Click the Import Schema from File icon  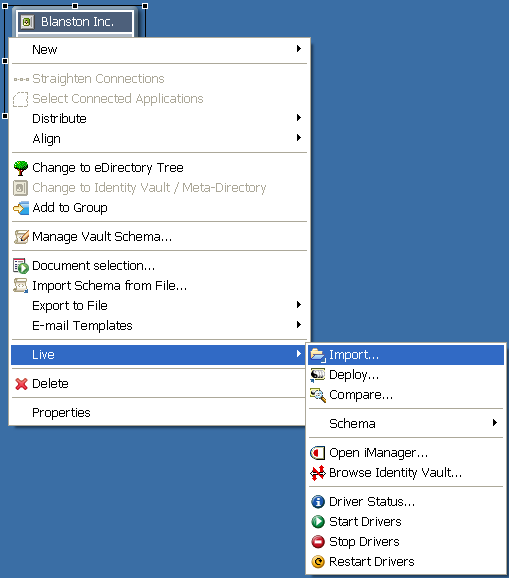[21, 286]
